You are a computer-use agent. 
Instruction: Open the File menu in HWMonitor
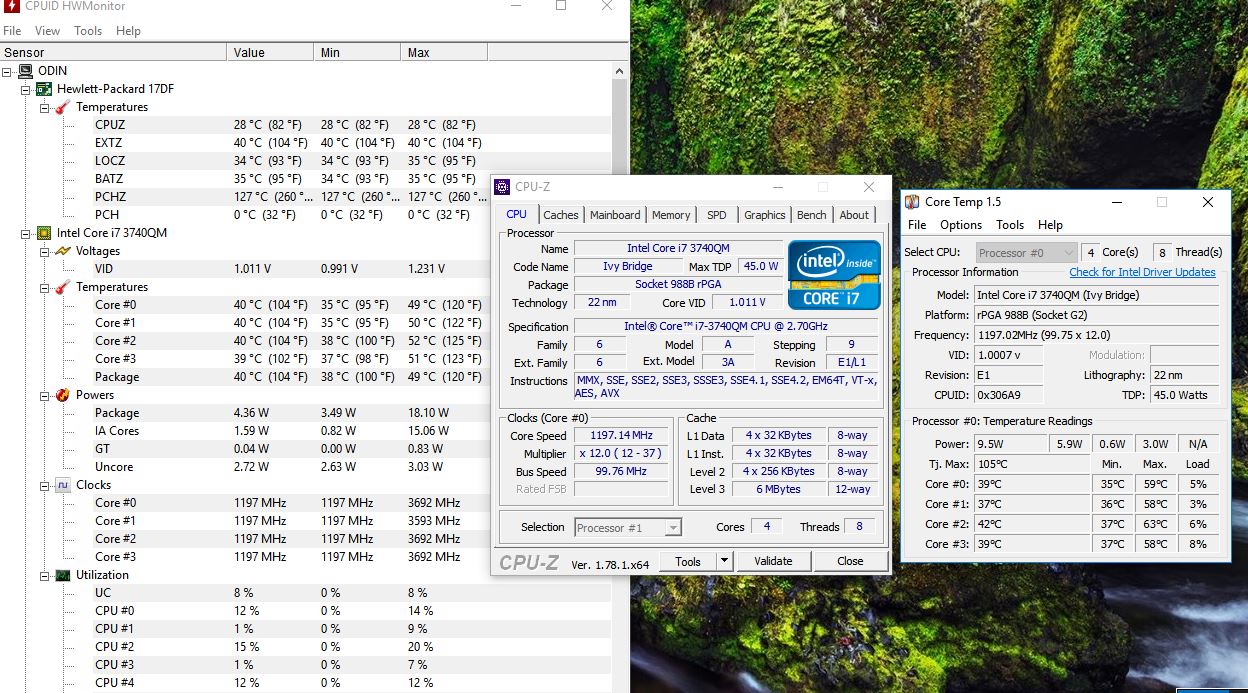point(12,31)
